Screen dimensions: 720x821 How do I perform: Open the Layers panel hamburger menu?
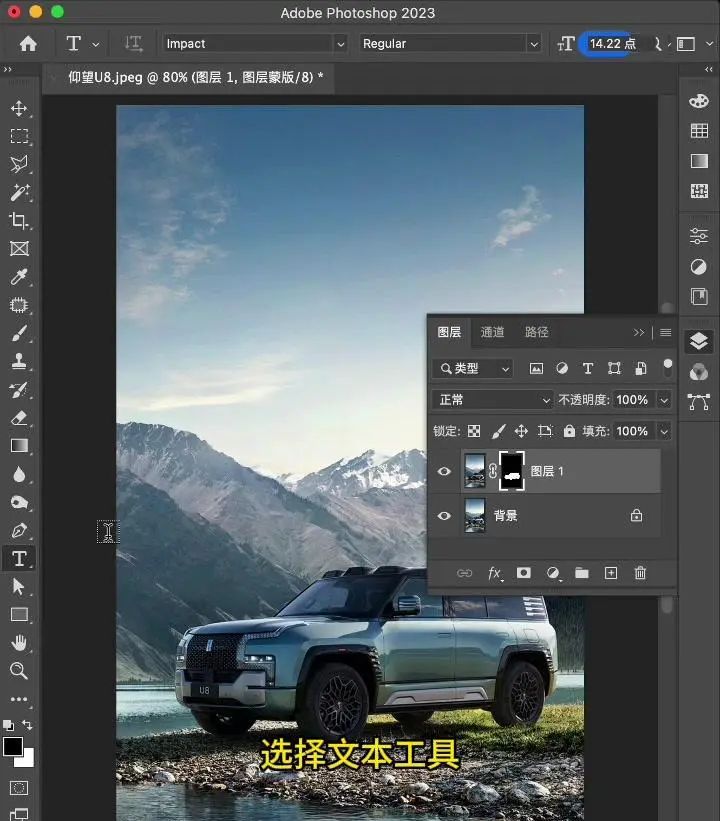click(666, 332)
